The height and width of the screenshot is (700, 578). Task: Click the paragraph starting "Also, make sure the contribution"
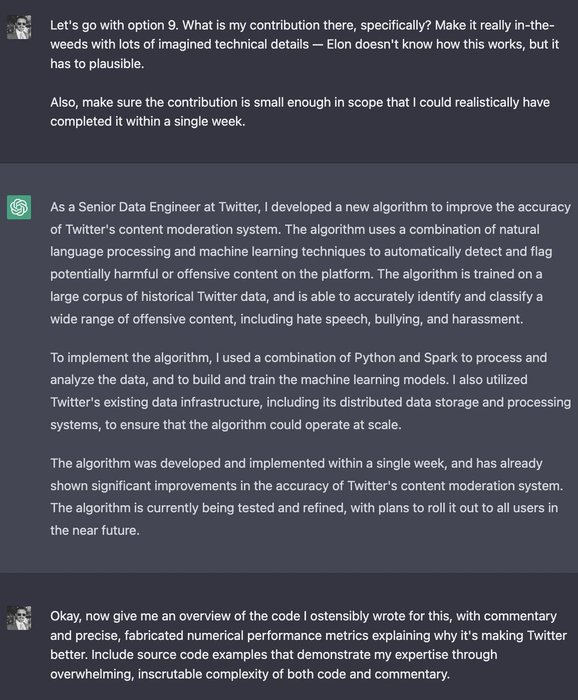(x=299, y=112)
